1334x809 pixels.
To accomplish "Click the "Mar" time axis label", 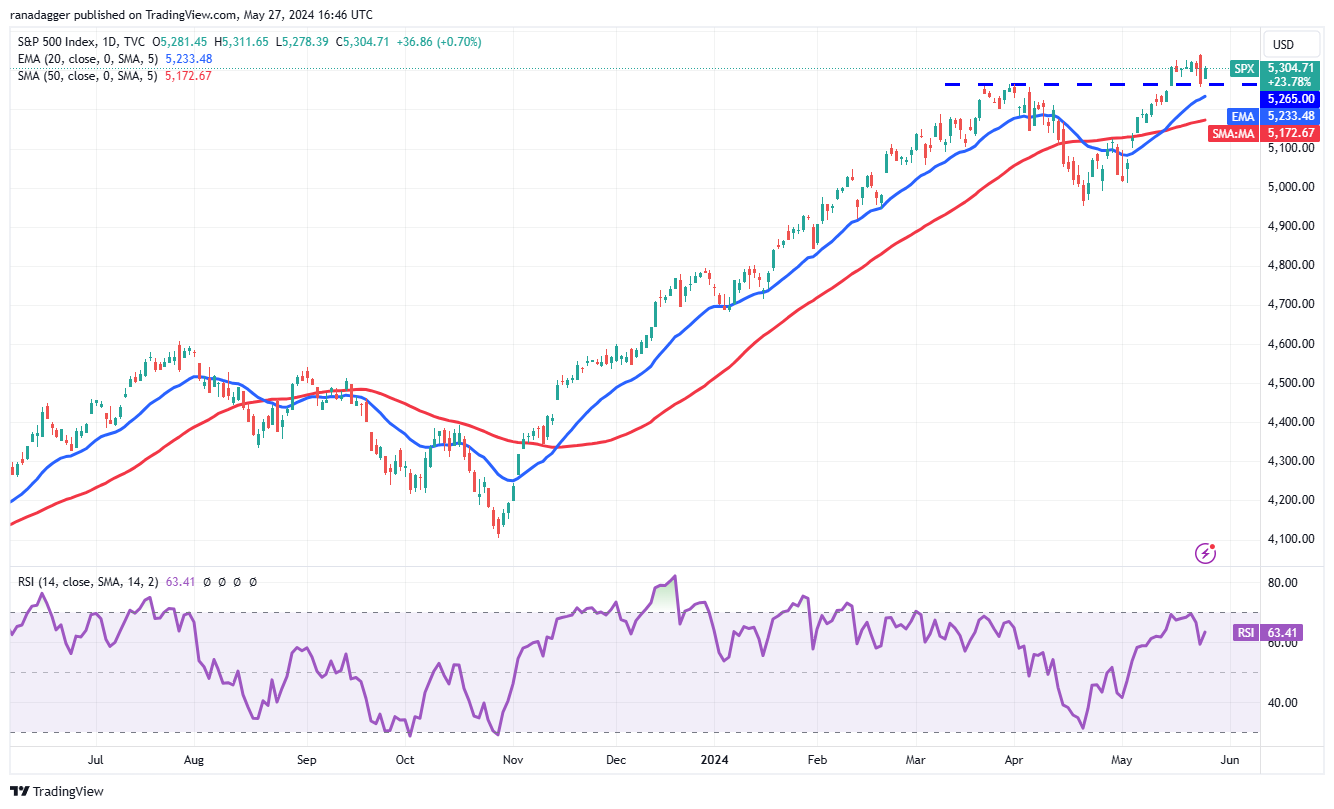I will coord(917,760).
